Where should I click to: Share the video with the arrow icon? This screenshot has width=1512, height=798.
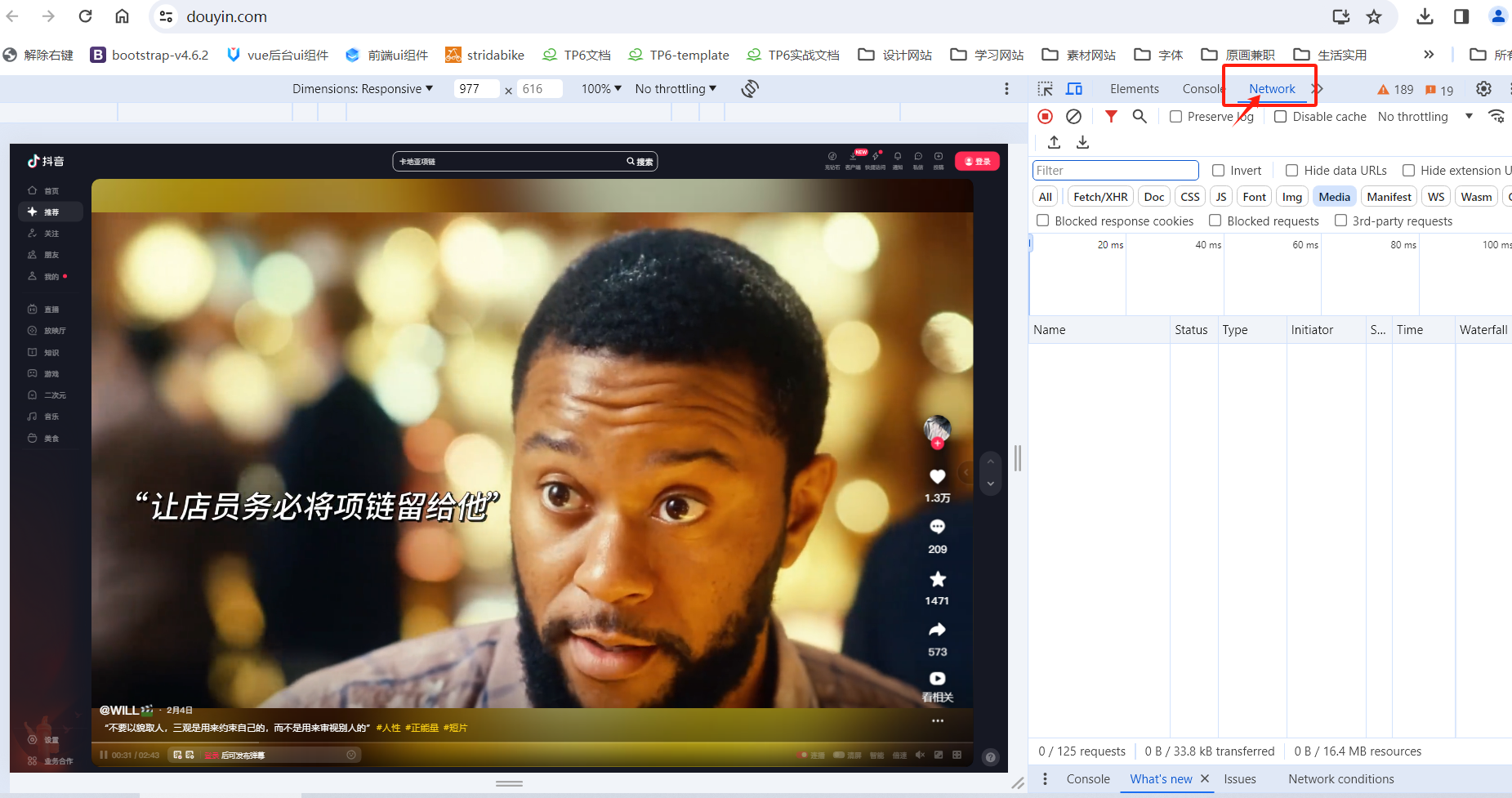point(938,630)
